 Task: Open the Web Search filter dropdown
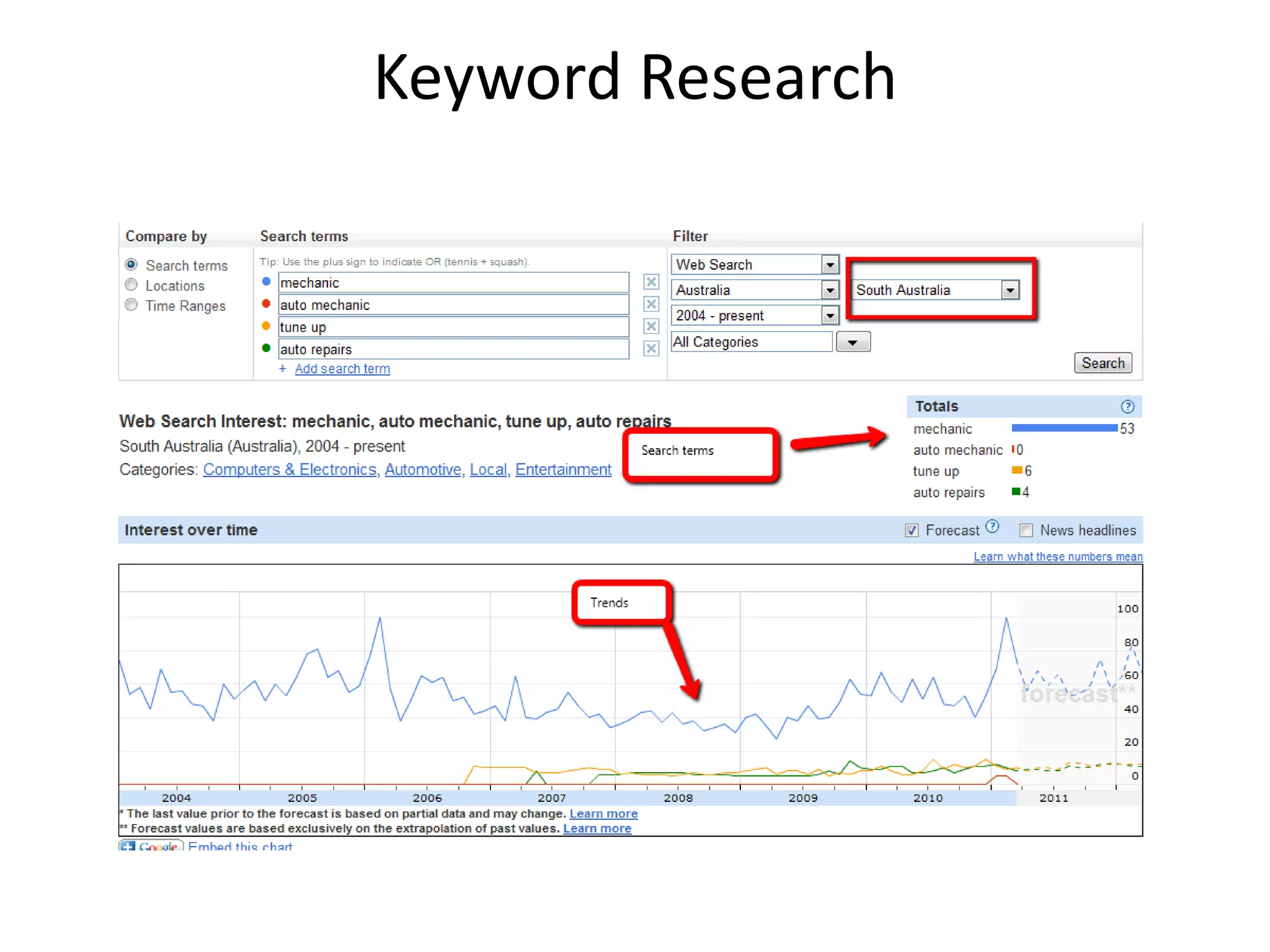tap(830, 265)
